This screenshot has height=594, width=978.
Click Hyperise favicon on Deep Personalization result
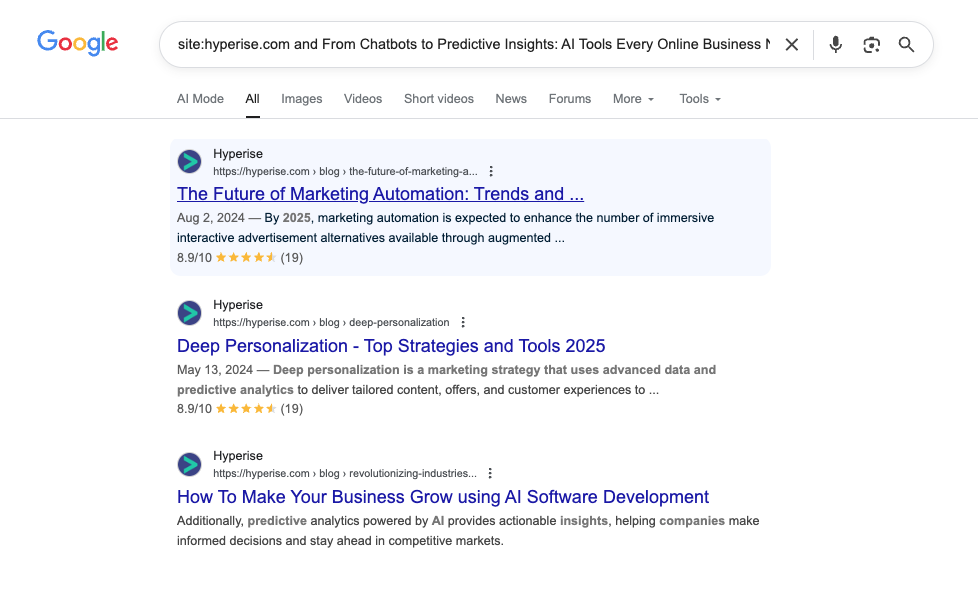coord(189,313)
